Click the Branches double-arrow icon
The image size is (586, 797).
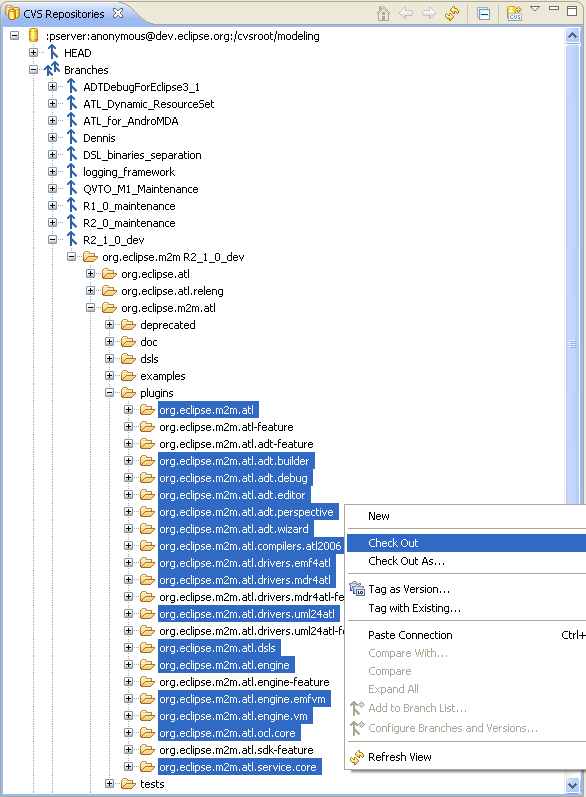tap(52, 70)
